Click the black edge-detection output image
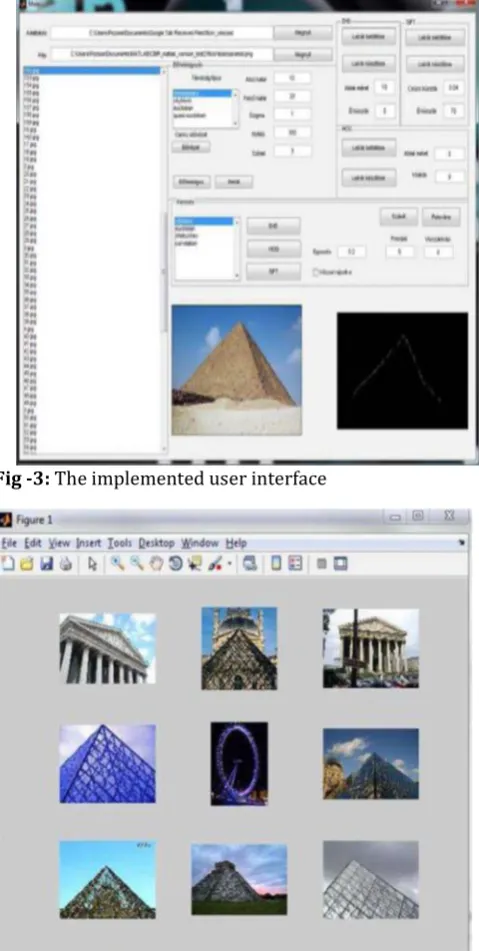Viewport: 479px width, 951px height. 403,370
